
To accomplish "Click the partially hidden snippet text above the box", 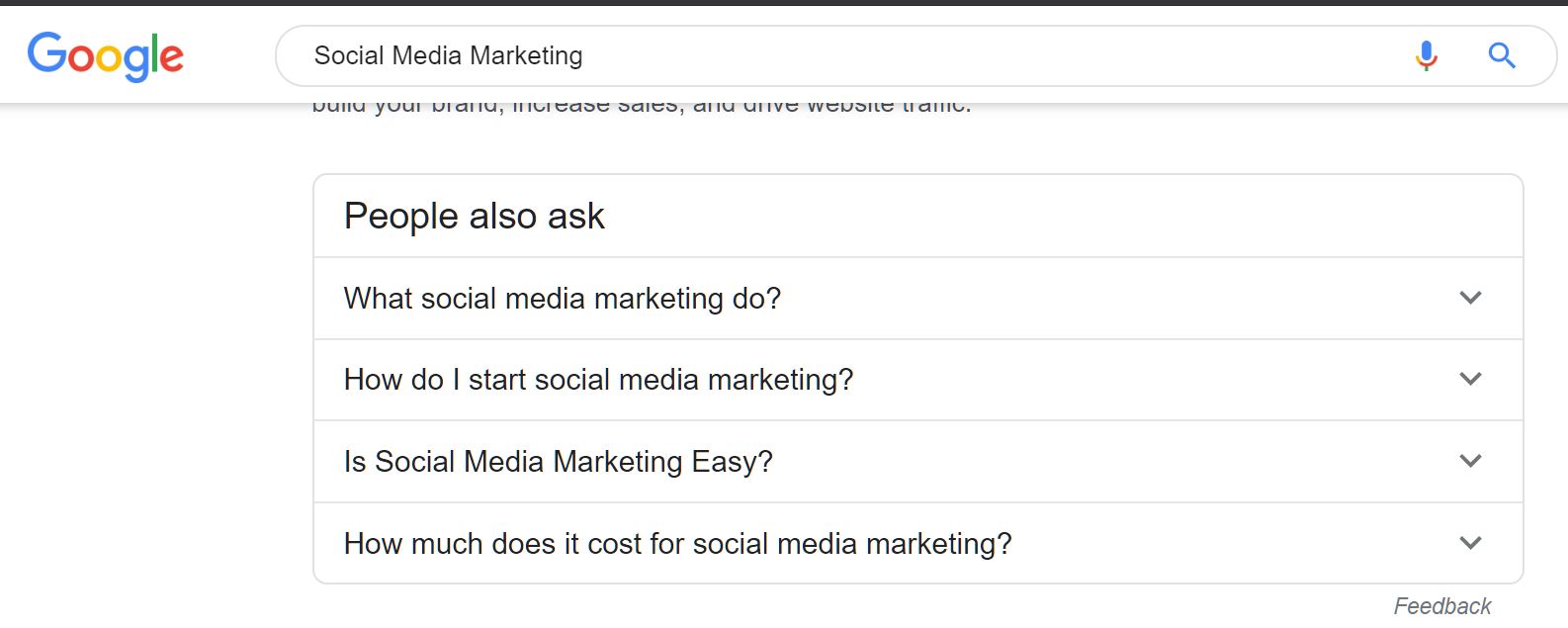I will coord(642,106).
